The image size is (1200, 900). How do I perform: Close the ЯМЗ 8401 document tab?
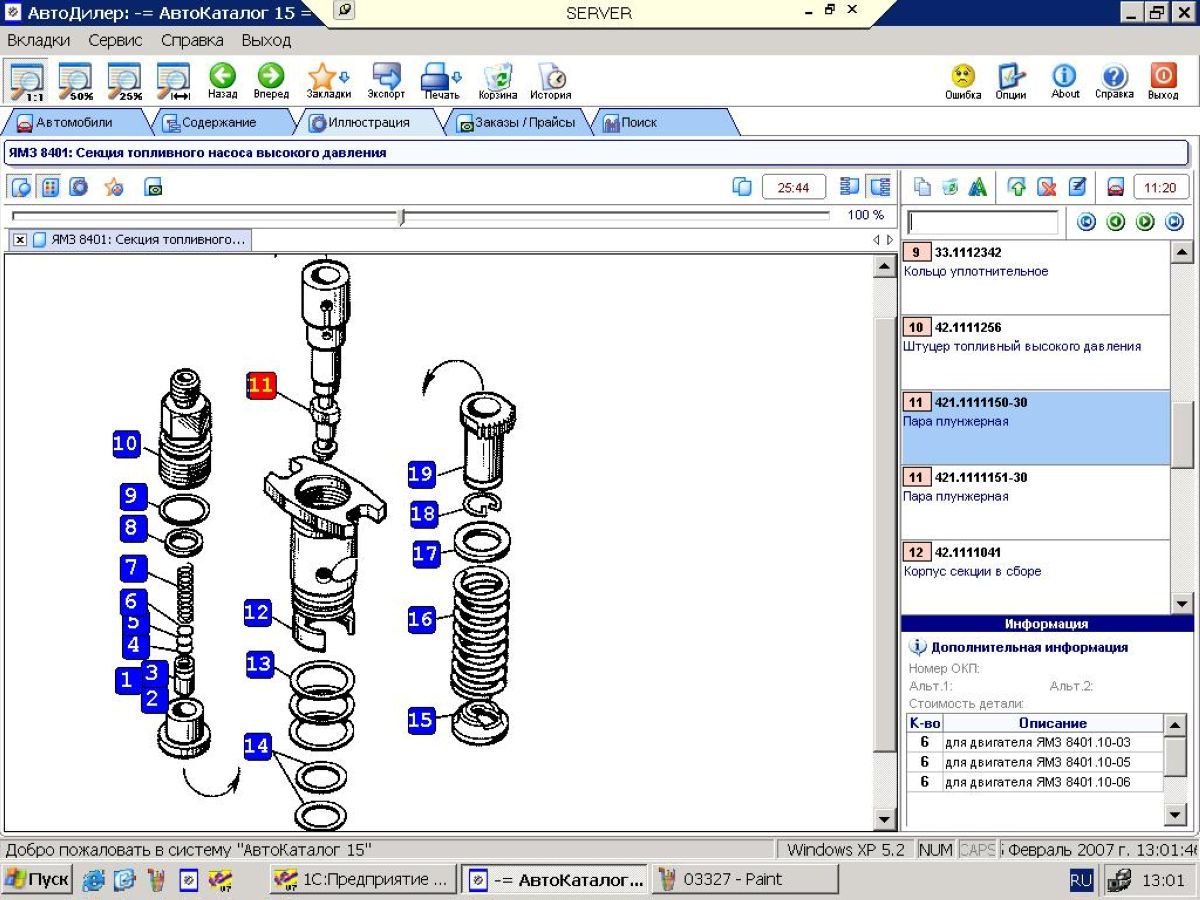tap(20, 240)
